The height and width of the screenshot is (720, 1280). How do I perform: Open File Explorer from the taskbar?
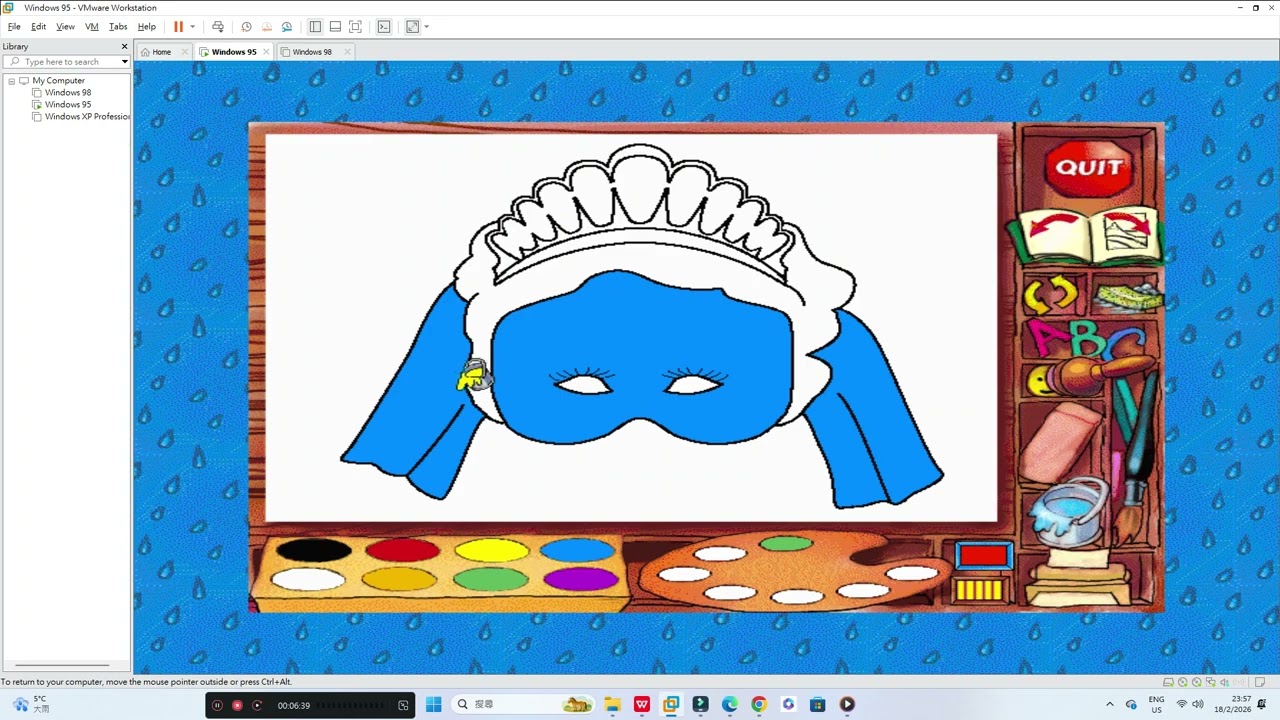click(x=612, y=705)
